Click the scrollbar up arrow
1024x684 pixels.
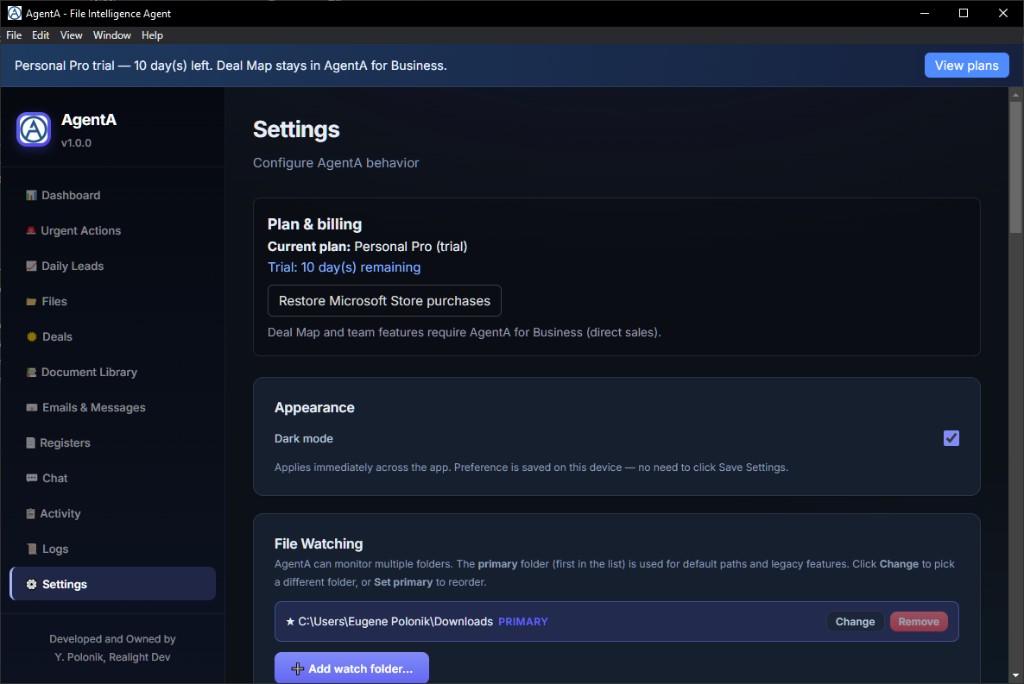click(1015, 95)
